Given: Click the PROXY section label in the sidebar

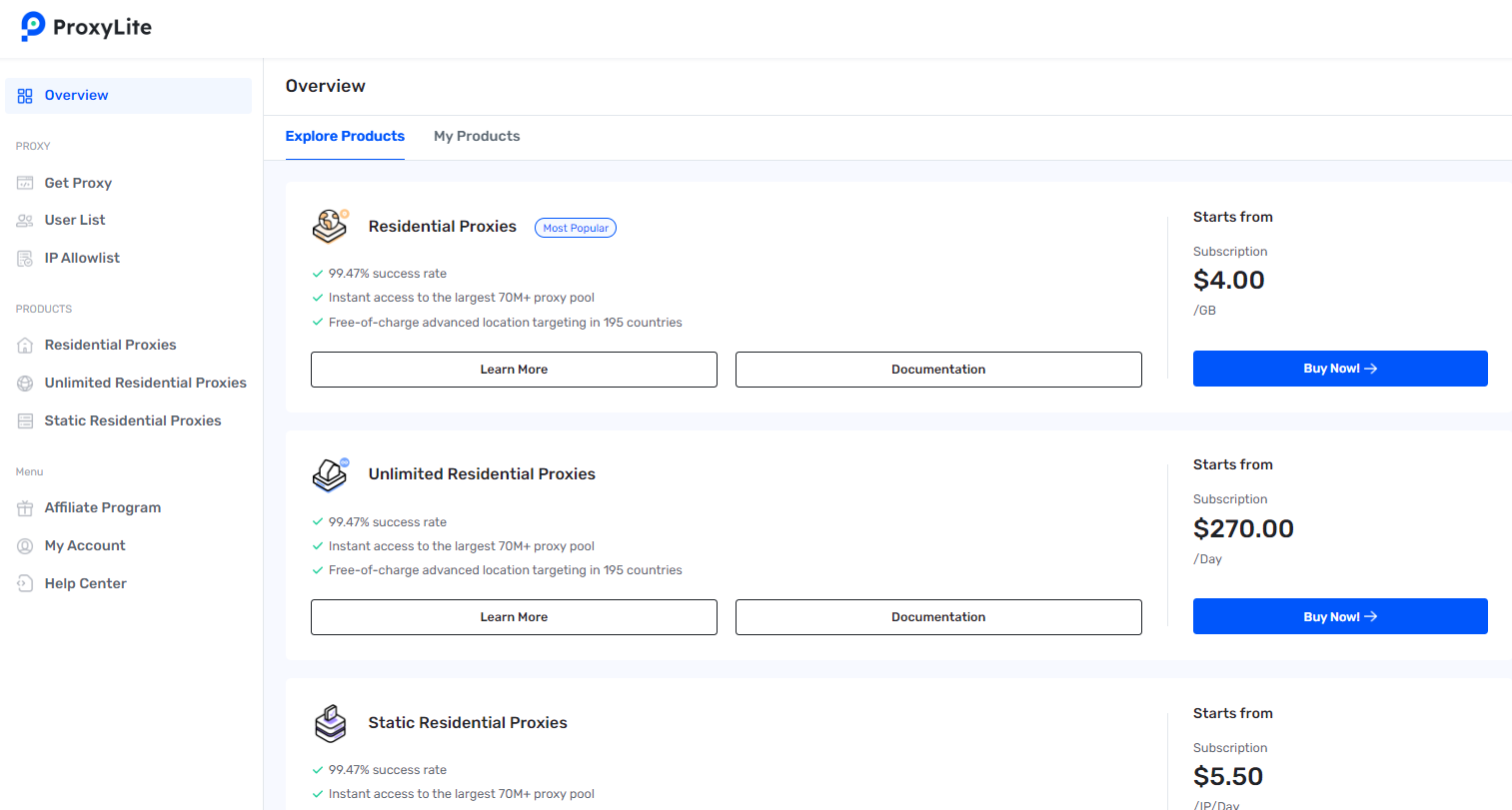Looking at the screenshot, I should point(33,146).
